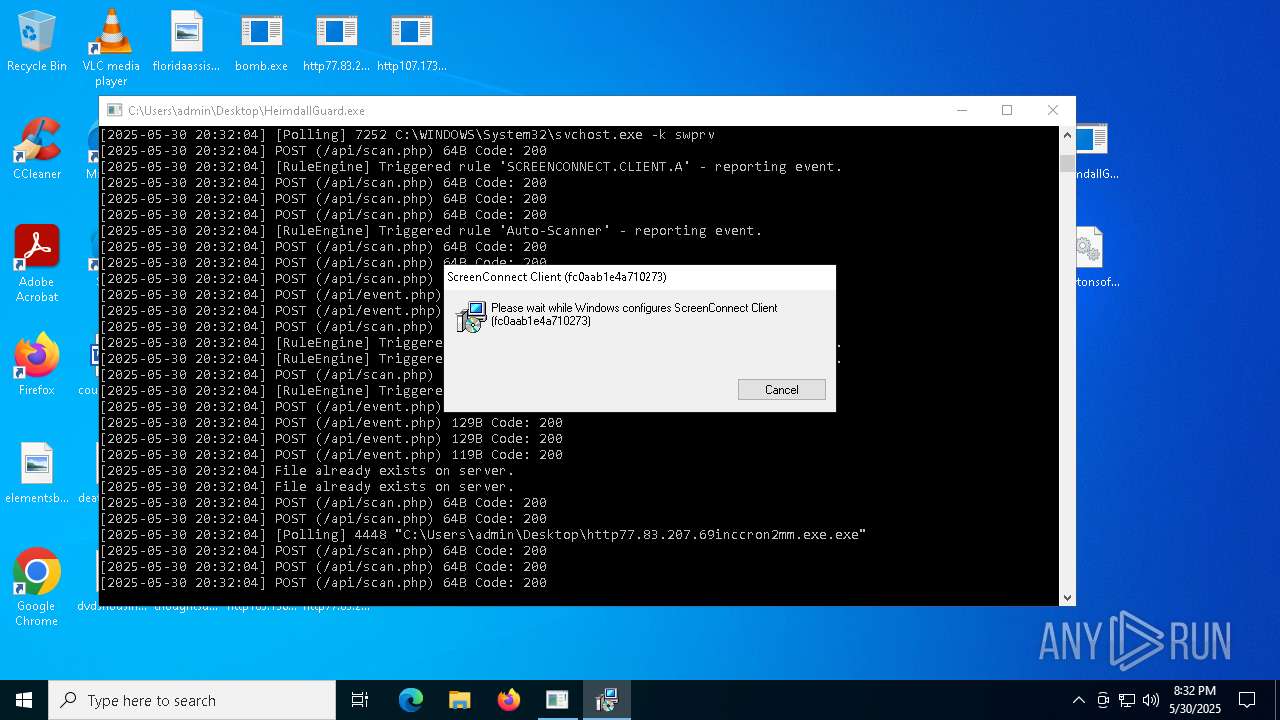Minimize the HeimdallGuard console window

coord(961,110)
